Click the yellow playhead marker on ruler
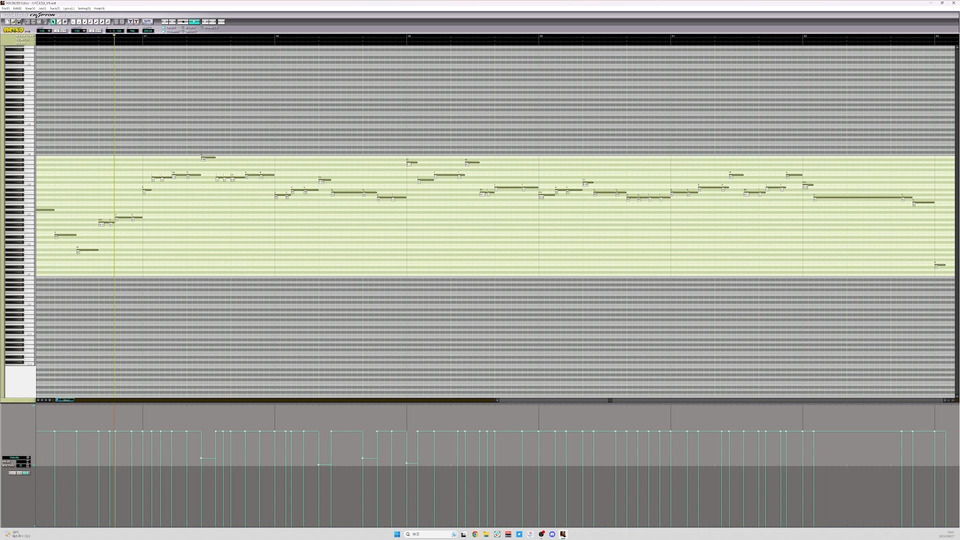Image resolution: width=960 pixels, height=540 pixels. point(114,35)
